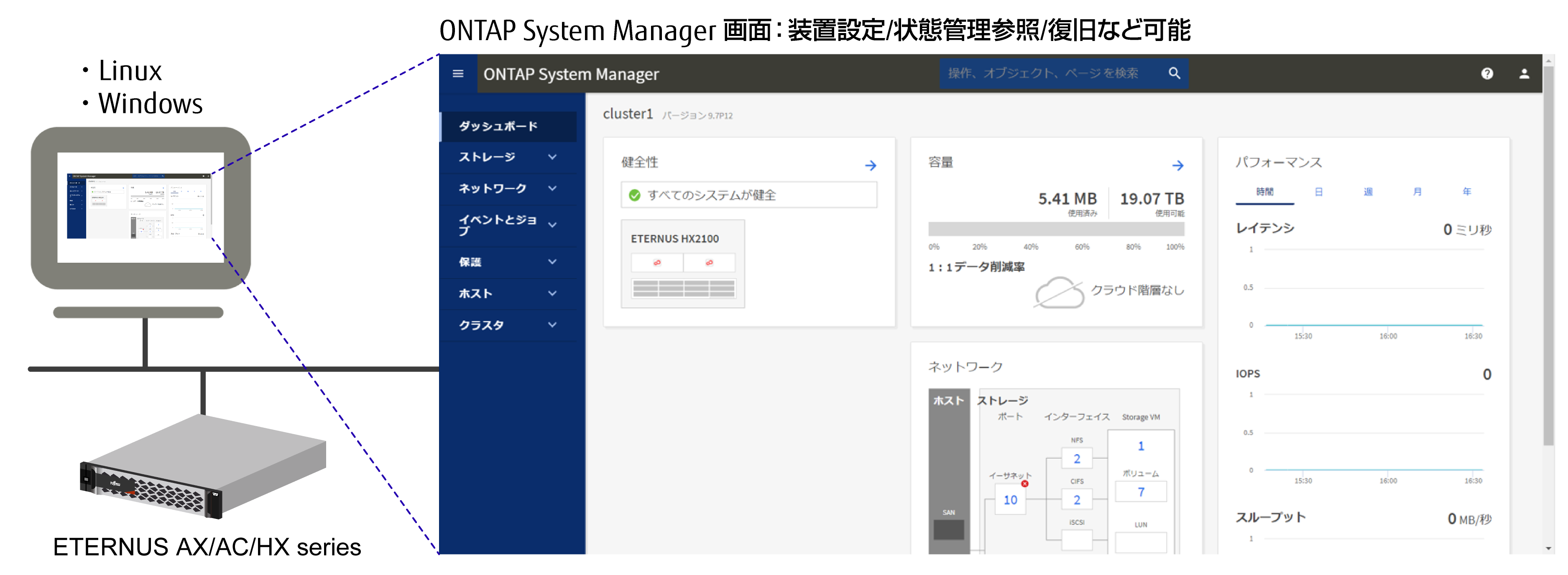Select the 日 performance tab
The image size is (1568, 575).
(x=1318, y=192)
